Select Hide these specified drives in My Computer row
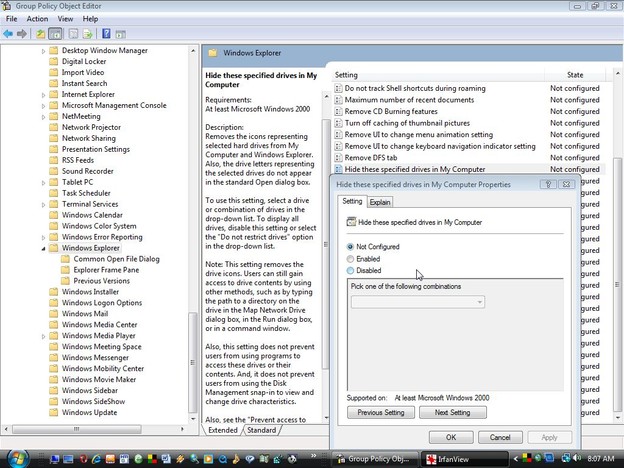The height and width of the screenshot is (468, 624). point(468,169)
